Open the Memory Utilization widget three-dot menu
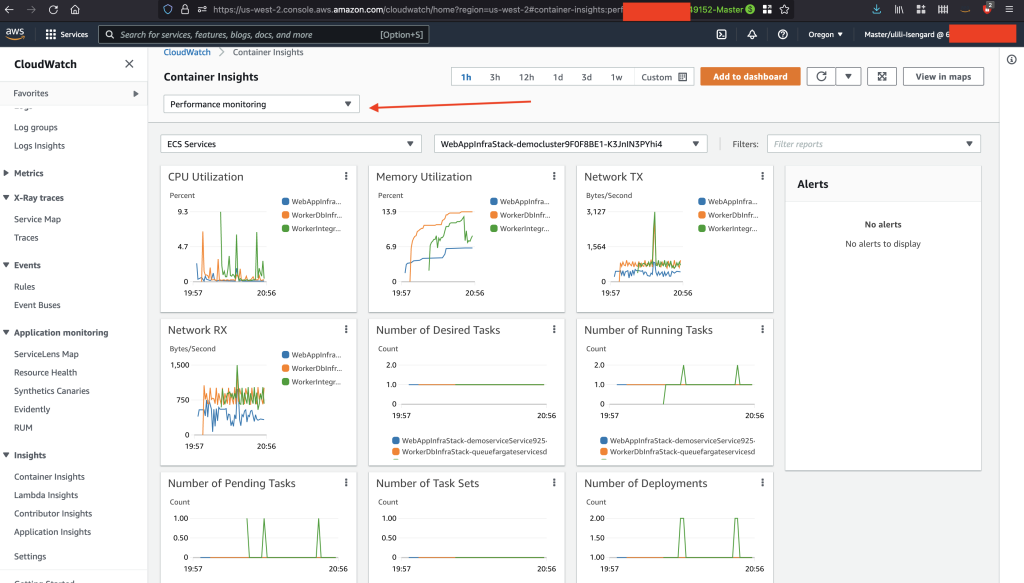The image size is (1024, 583). [554, 175]
